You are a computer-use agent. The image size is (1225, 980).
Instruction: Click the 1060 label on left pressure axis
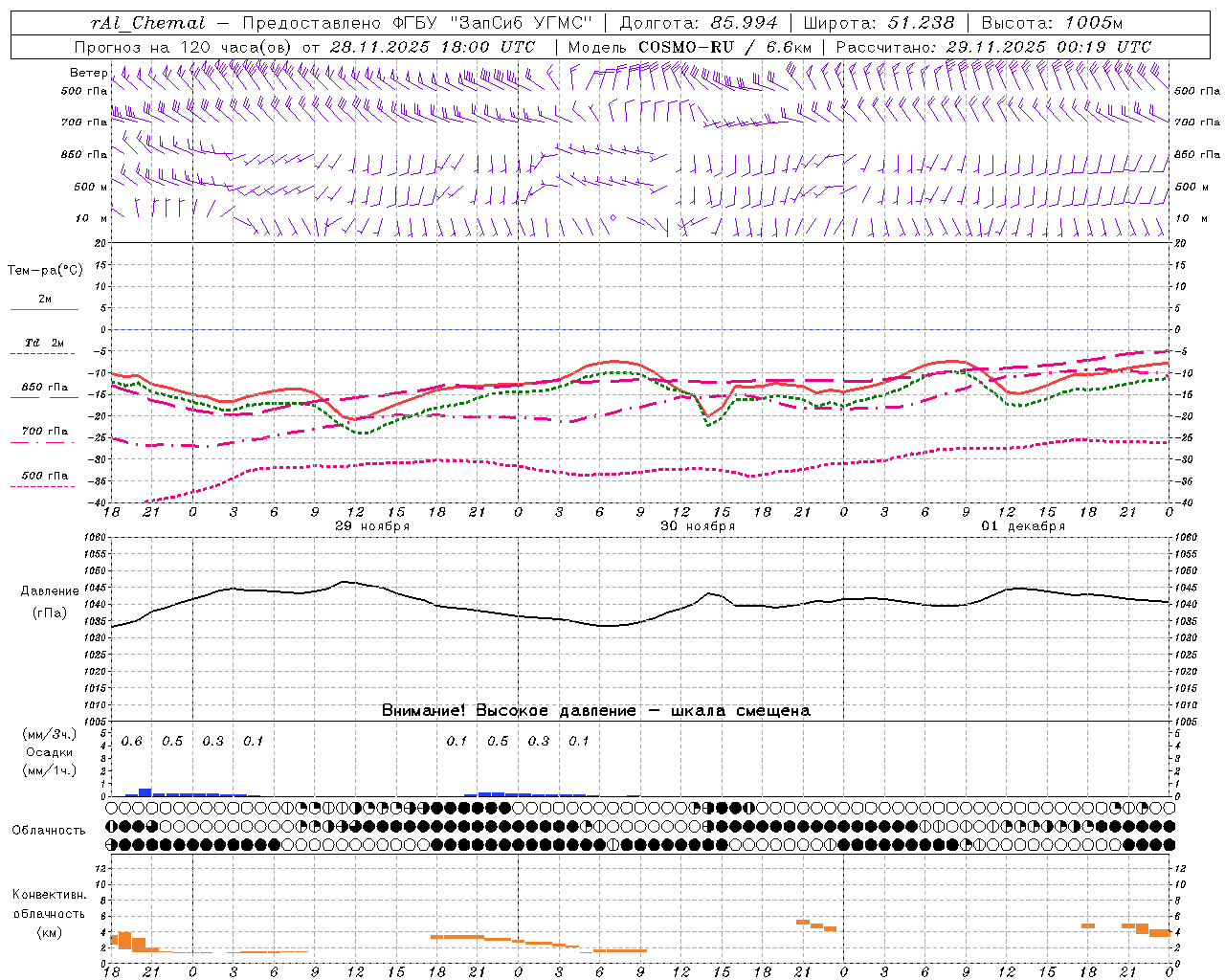coord(96,537)
